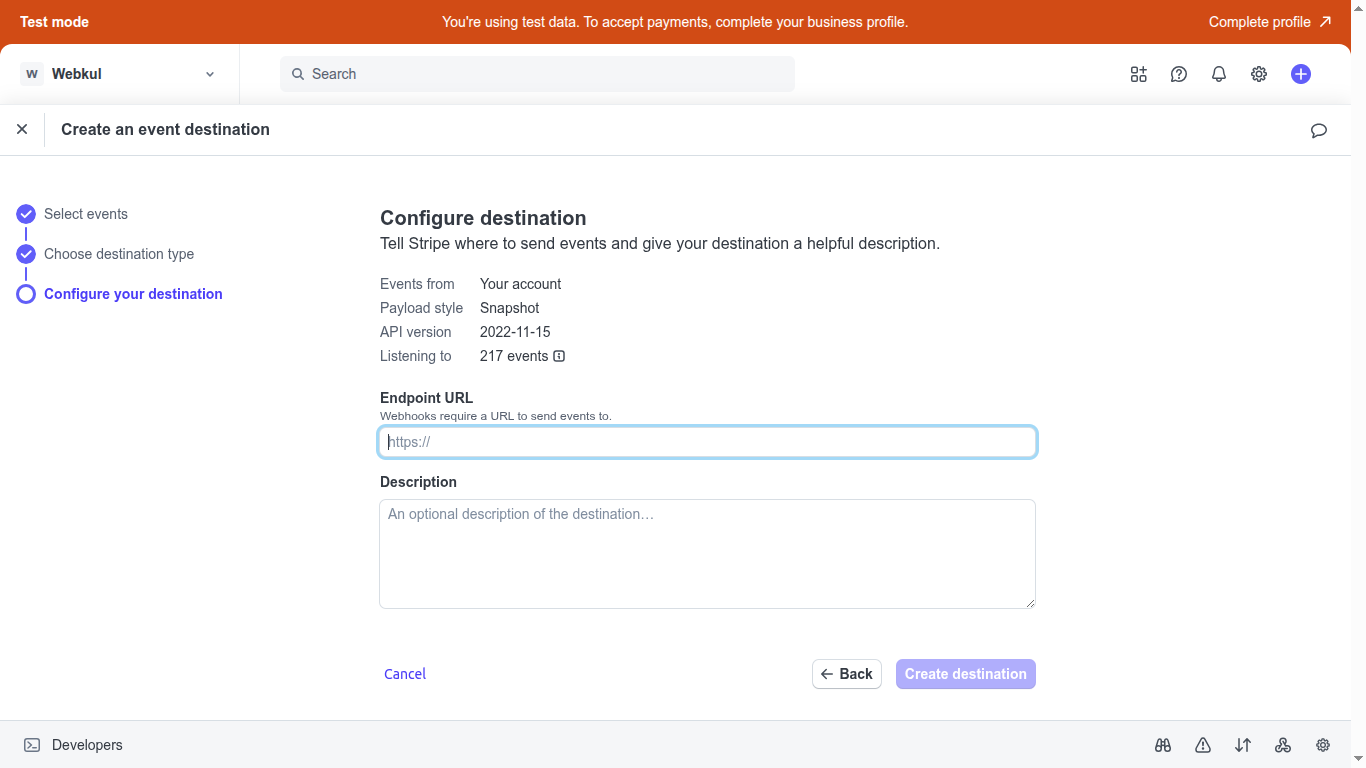
Task: Open Stripe settings gear in top bar
Action: 1258,73
